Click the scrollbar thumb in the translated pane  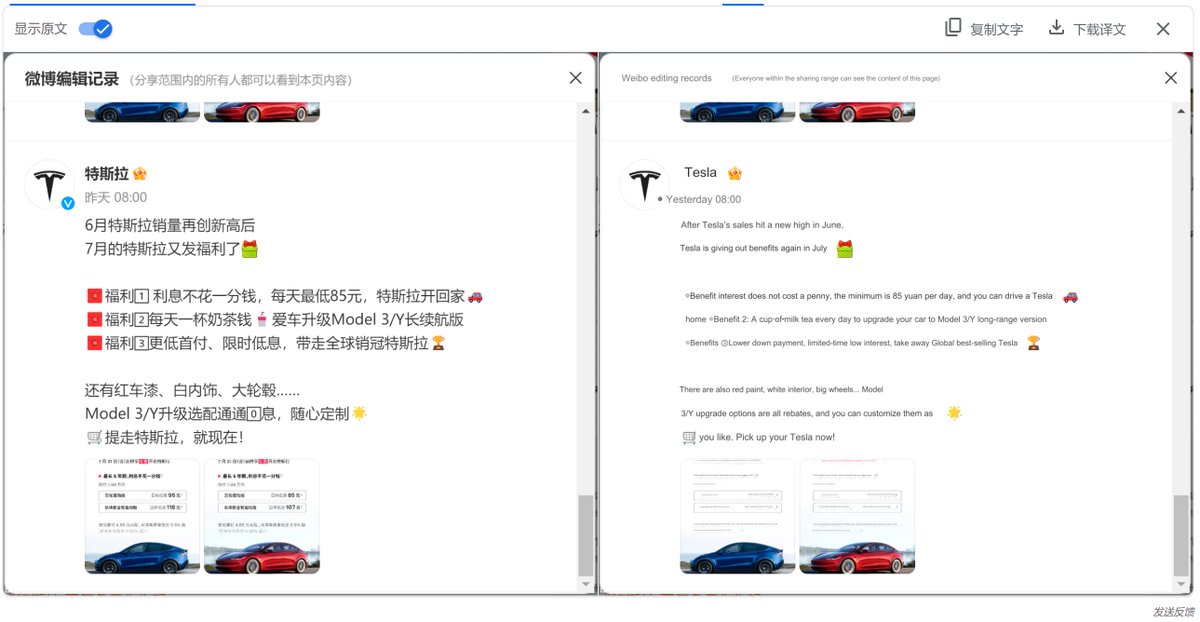[x=1182, y=535]
